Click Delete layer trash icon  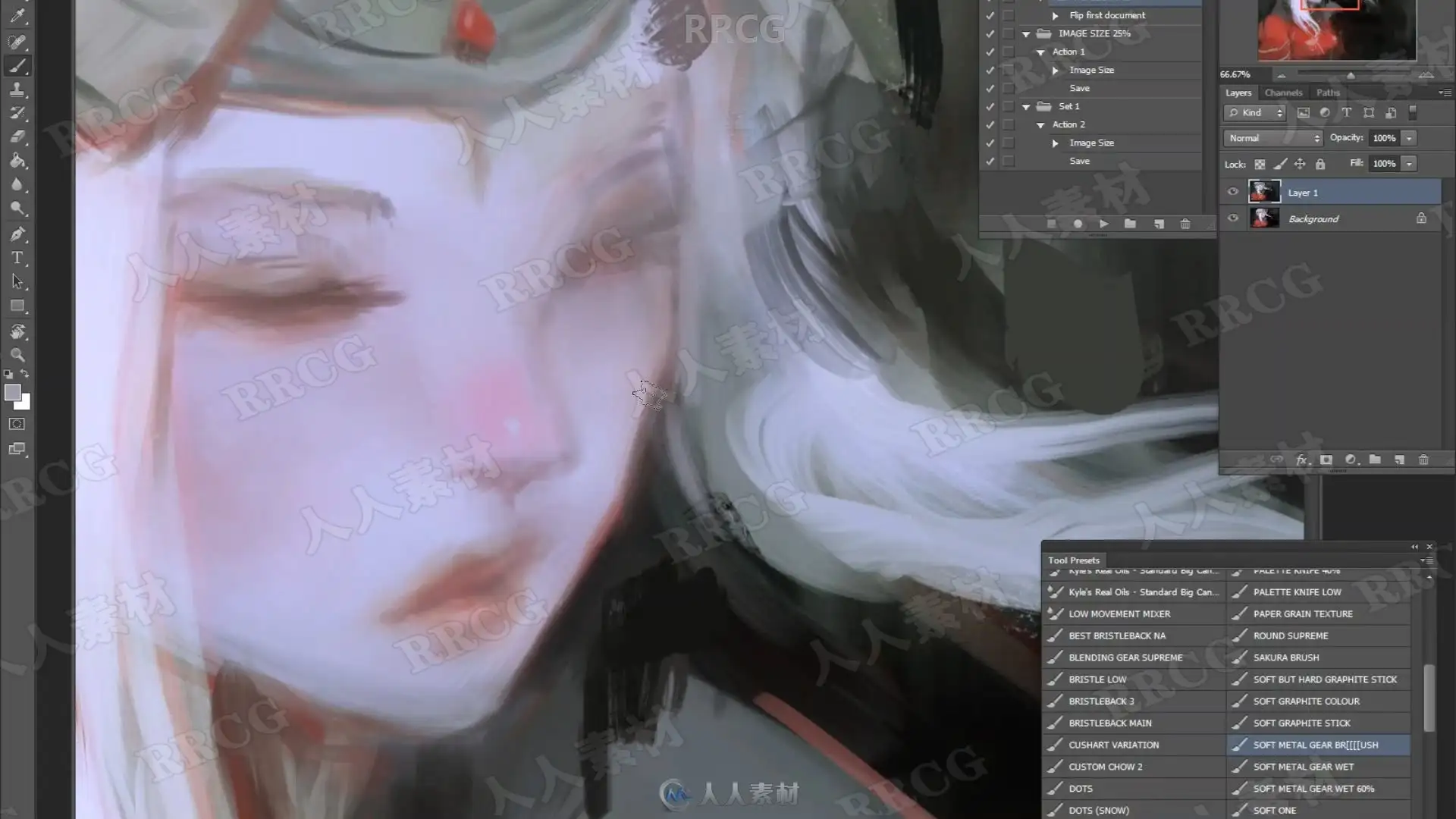pyautogui.click(x=1423, y=460)
